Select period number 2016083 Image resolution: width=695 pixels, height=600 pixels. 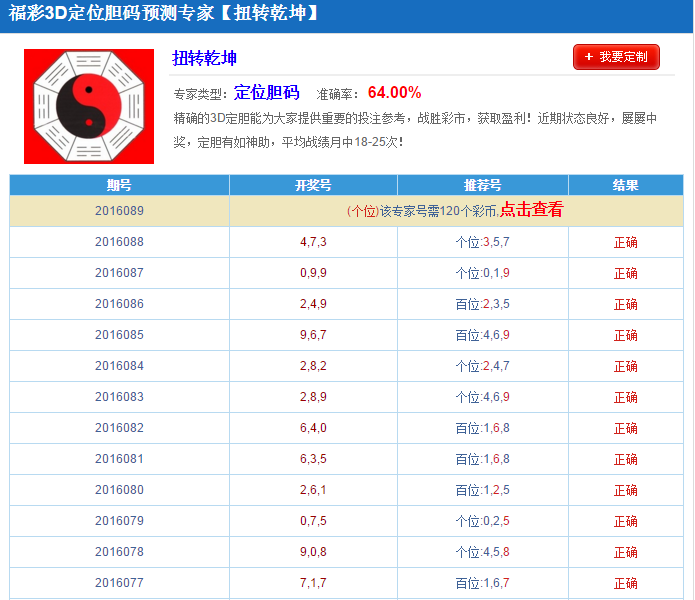(x=119, y=397)
